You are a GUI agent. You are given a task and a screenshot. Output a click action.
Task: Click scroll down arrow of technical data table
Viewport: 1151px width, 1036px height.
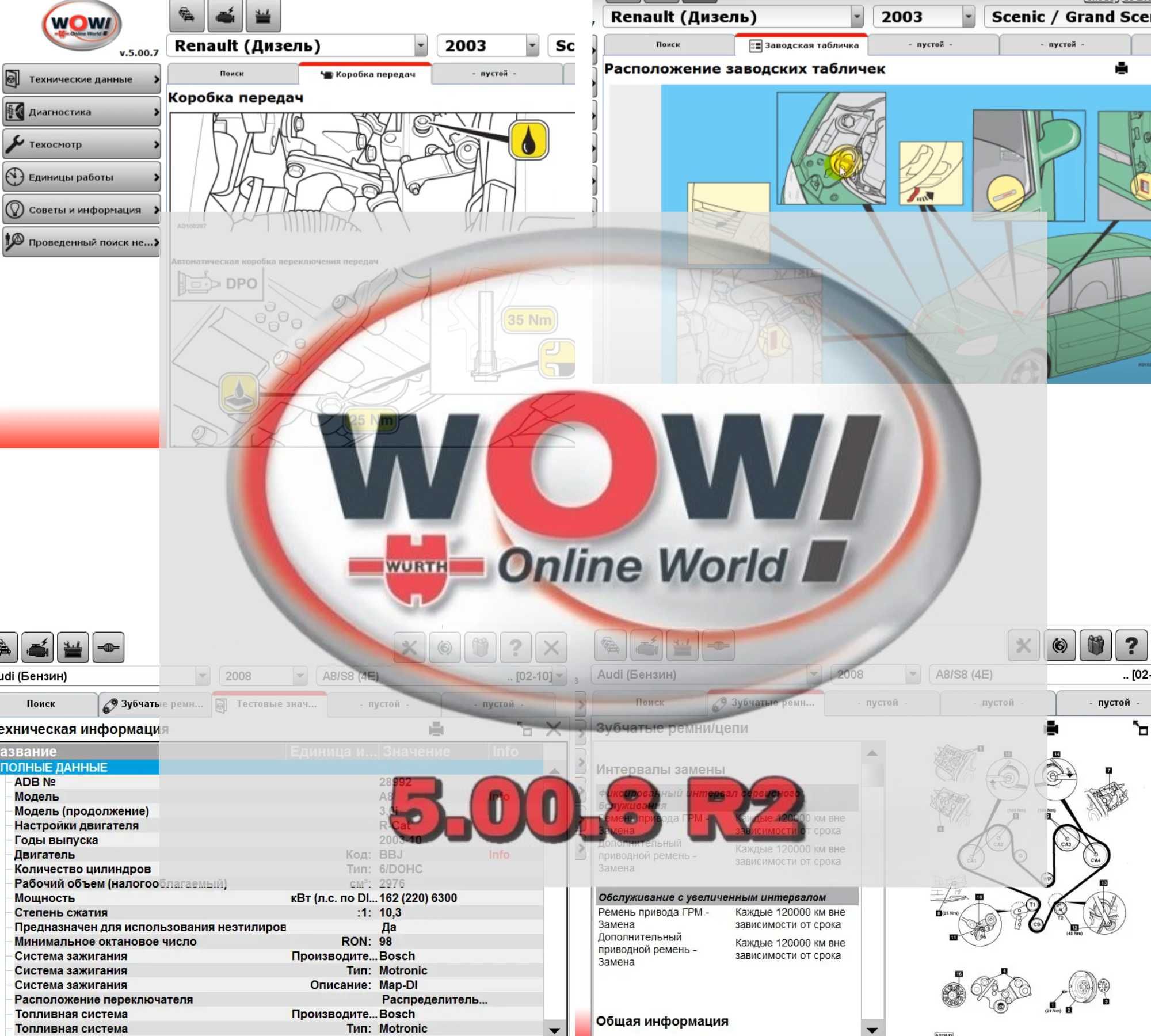(555, 1030)
